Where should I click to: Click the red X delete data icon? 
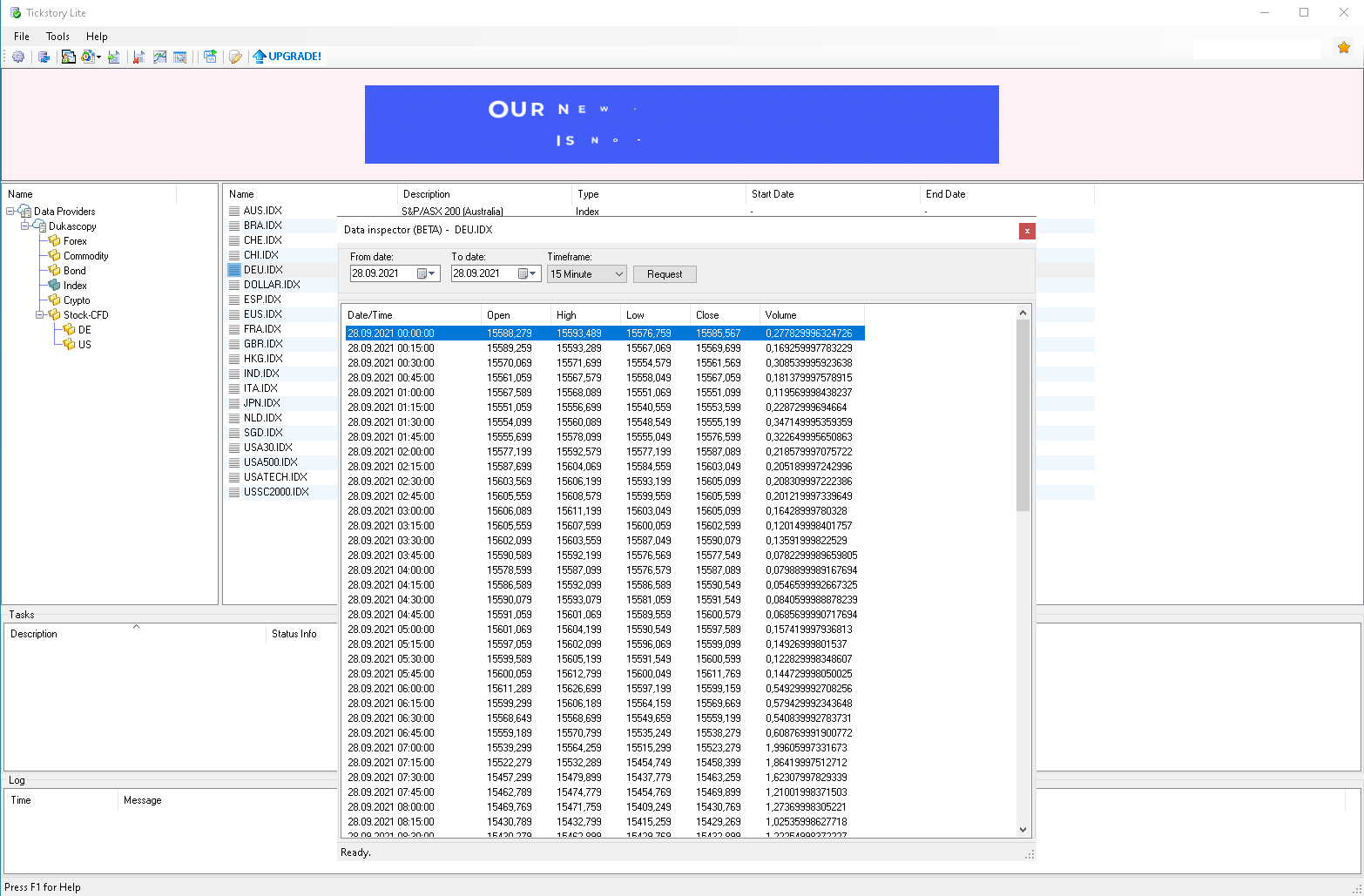pyautogui.click(x=138, y=57)
